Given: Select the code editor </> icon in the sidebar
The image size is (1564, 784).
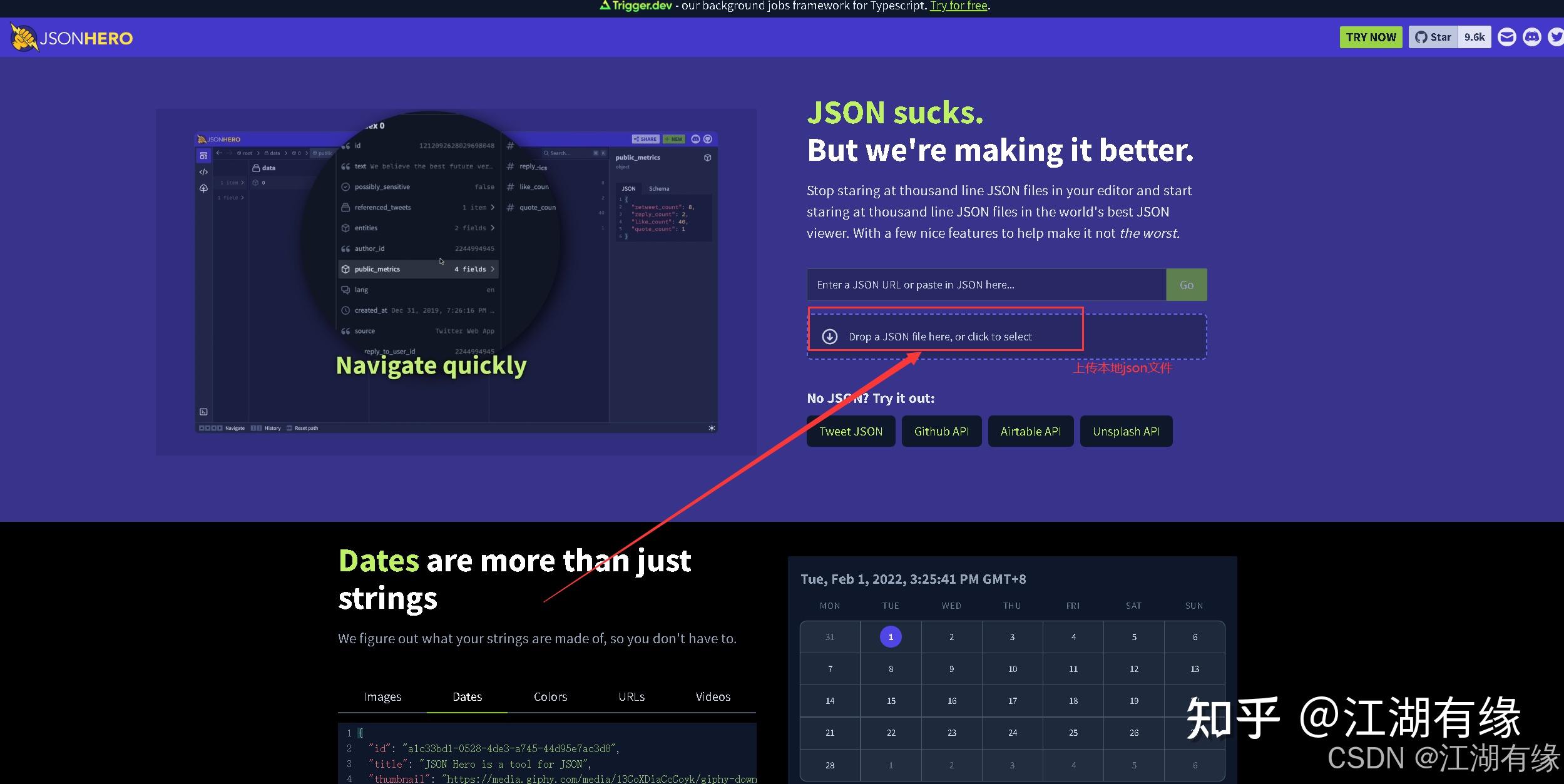Looking at the screenshot, I should [203, 172].
